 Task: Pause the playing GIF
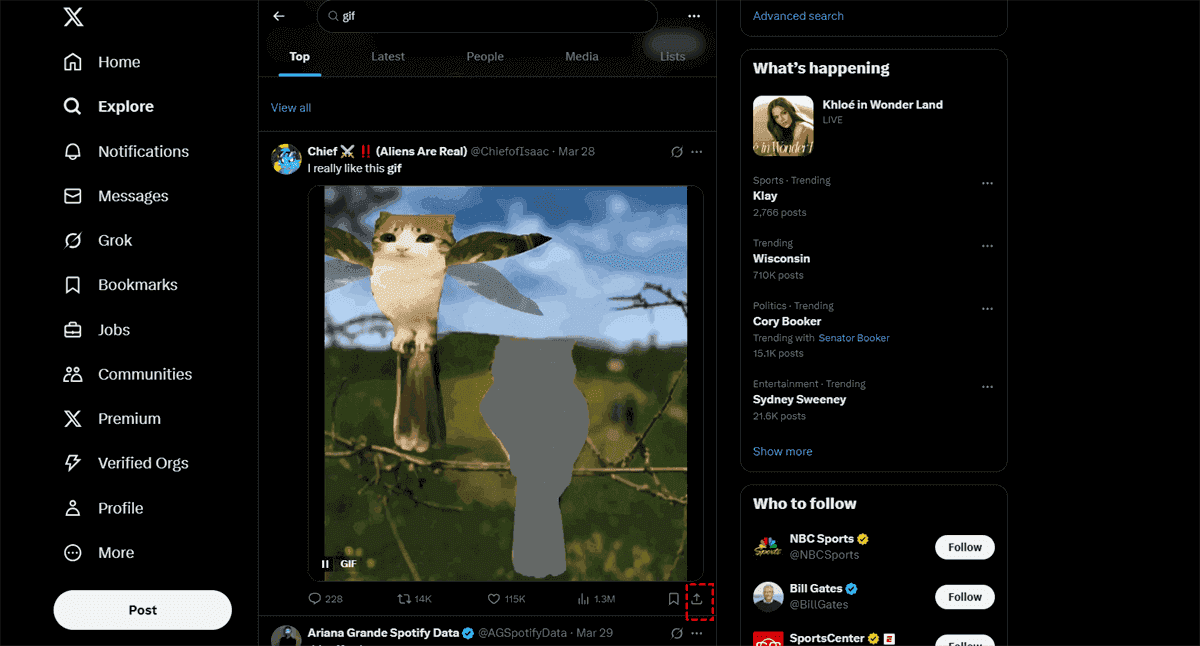[x=325, y=564]
